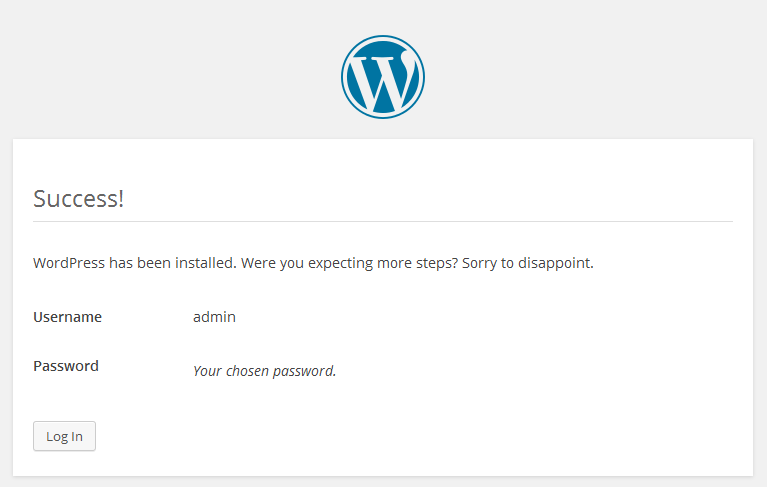Click the divider line under Success heading
The width and height of the screenshot is (767, 487).
coord(383,221)
